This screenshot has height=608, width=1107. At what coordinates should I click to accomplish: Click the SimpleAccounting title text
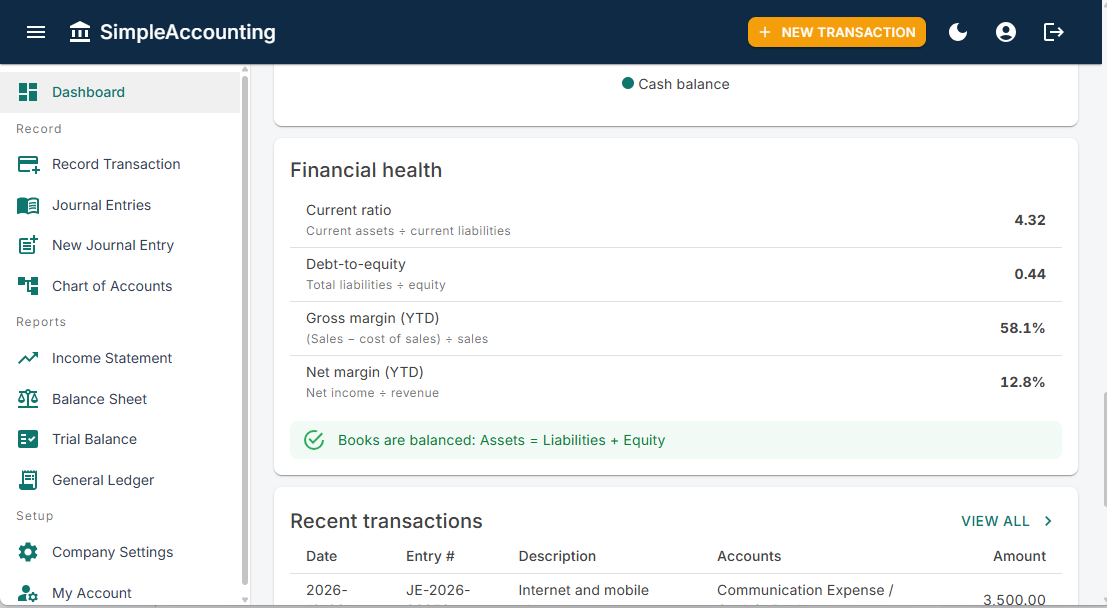tap(188, 32)
